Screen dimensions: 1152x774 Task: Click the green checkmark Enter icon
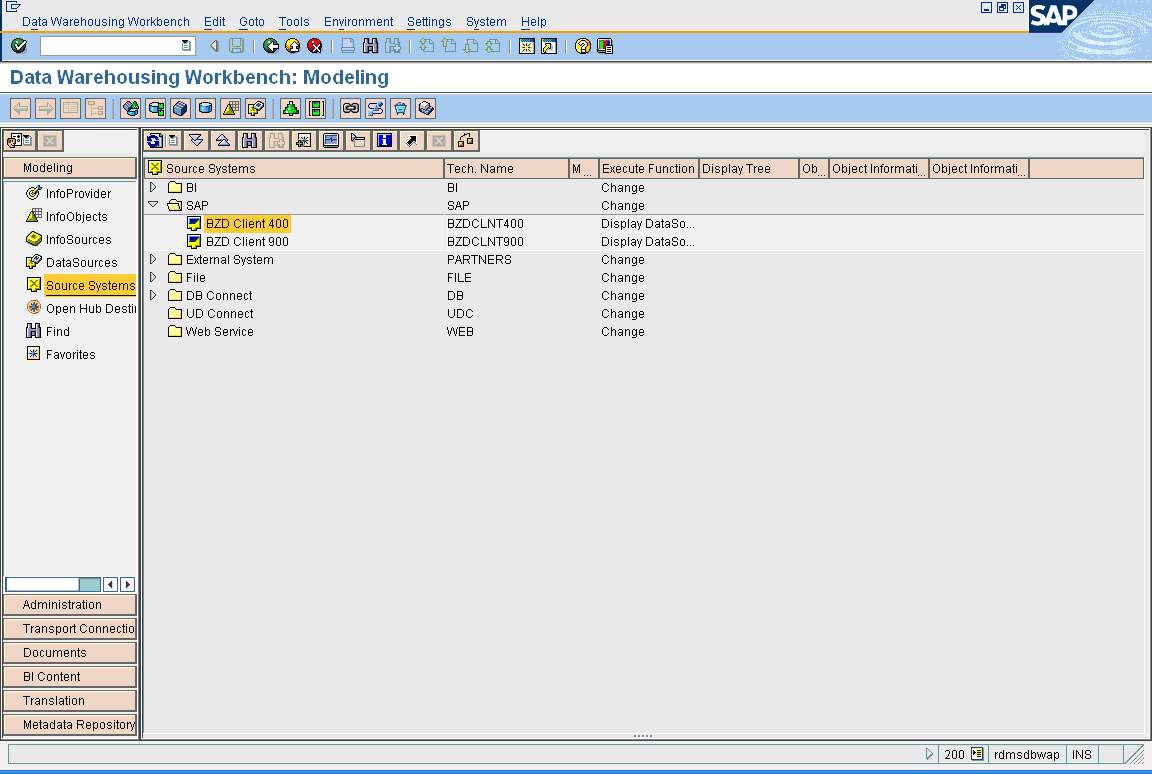coord(19,45)
